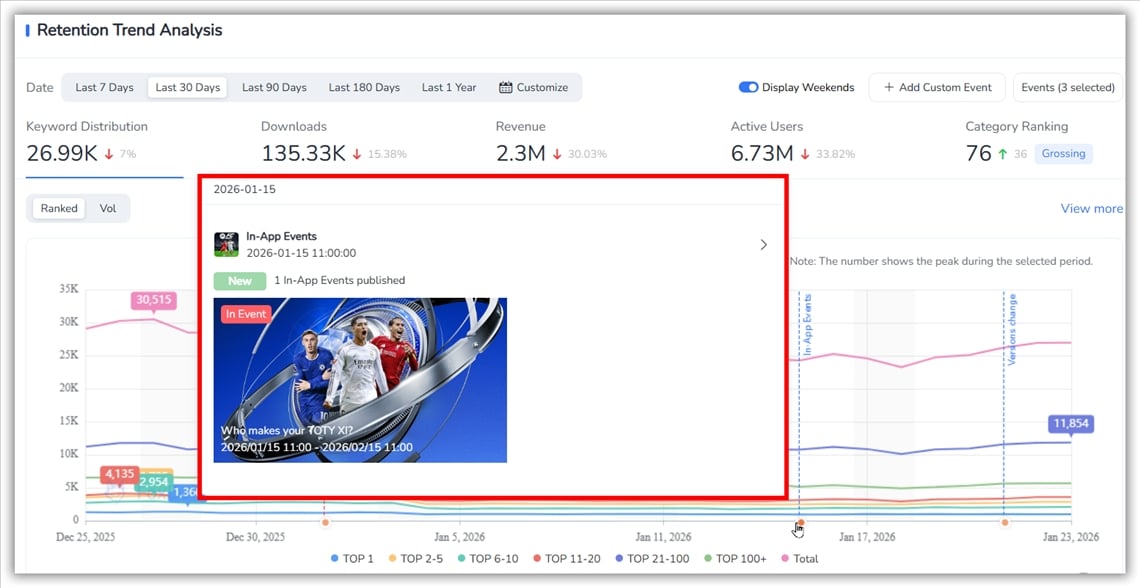Click the Add Custom Event button
The height and width of the screenshot is (588, 1140).
pos(937,88)
